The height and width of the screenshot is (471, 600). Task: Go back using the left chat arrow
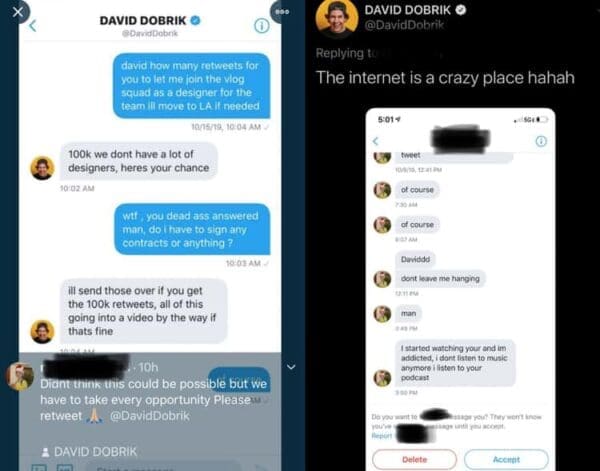click(33, 26)
